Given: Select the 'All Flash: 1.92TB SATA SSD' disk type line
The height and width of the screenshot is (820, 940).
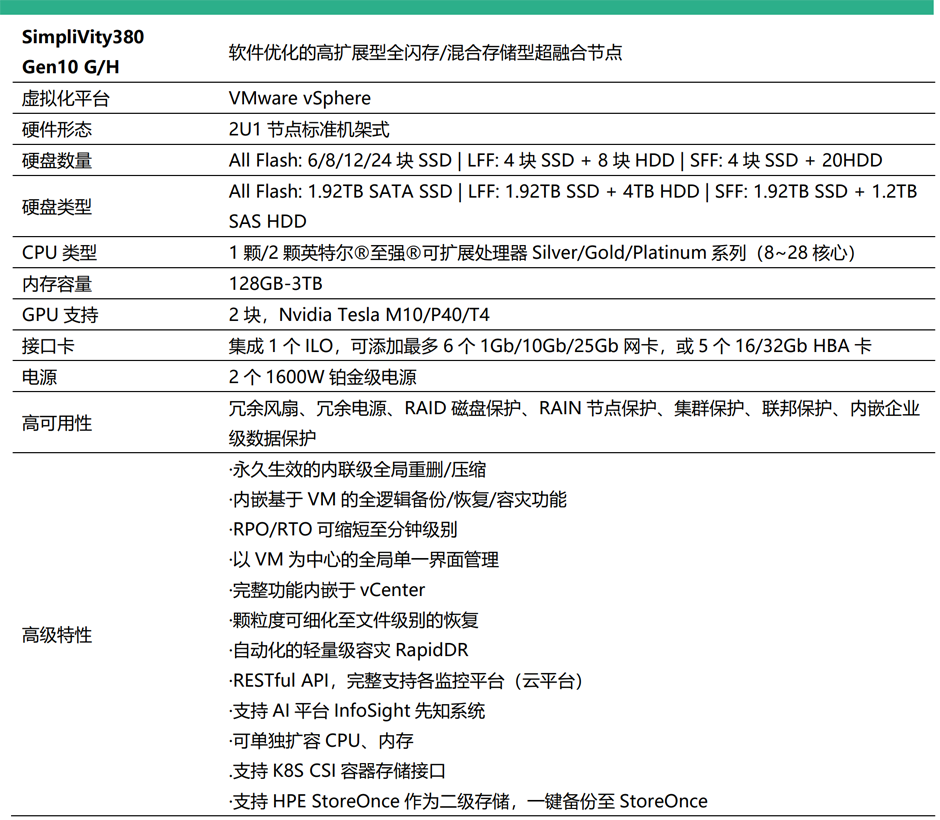Looking at the screenshot, I should [x=341, y=192].
